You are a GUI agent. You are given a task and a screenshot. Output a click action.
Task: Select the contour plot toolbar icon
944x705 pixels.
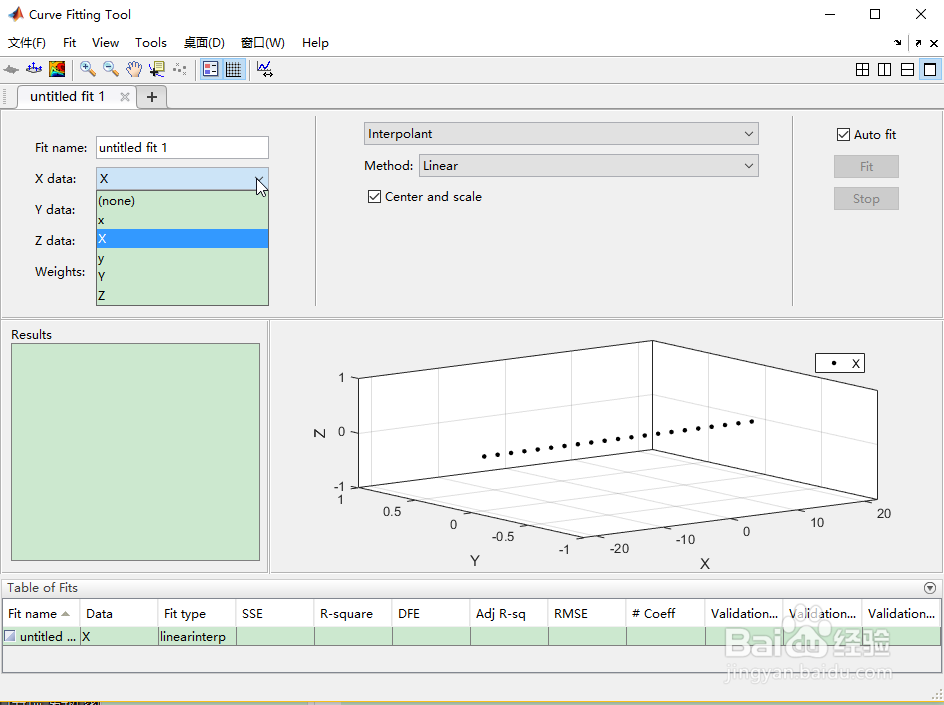click(57, 69)
